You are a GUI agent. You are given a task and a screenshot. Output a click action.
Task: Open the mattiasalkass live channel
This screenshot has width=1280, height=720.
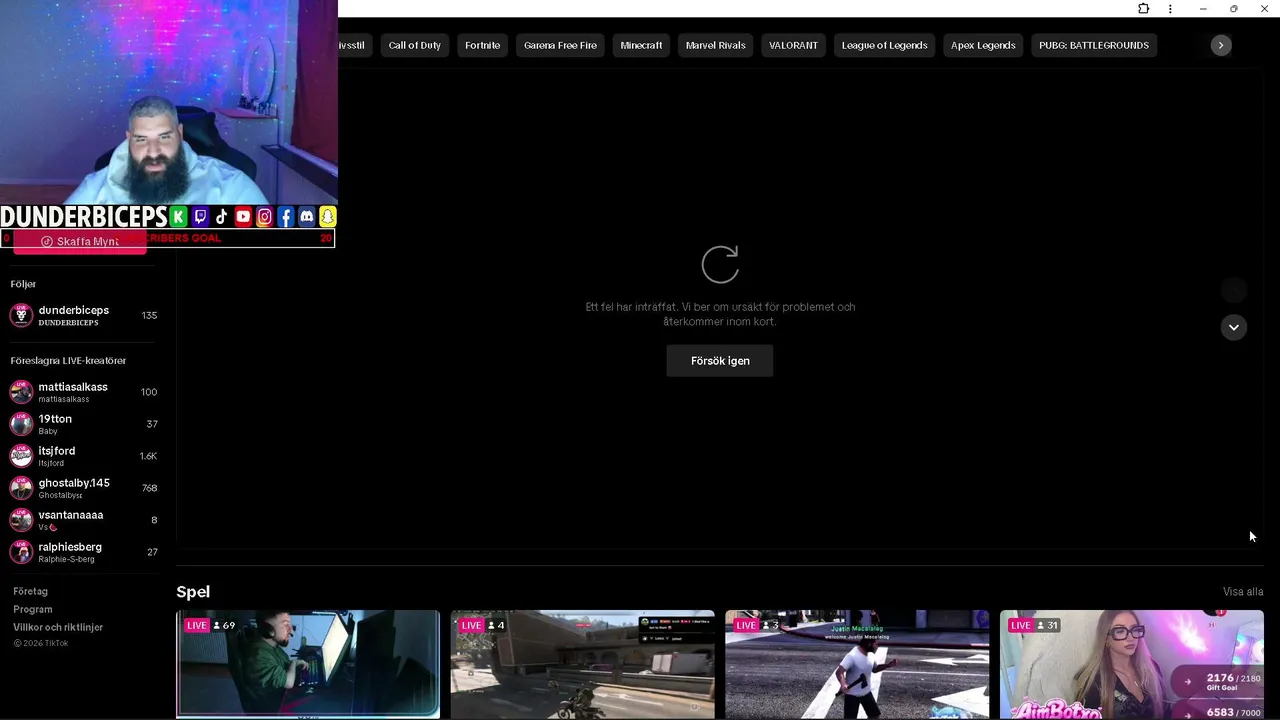pyautogui.click(x=84, y=392)
